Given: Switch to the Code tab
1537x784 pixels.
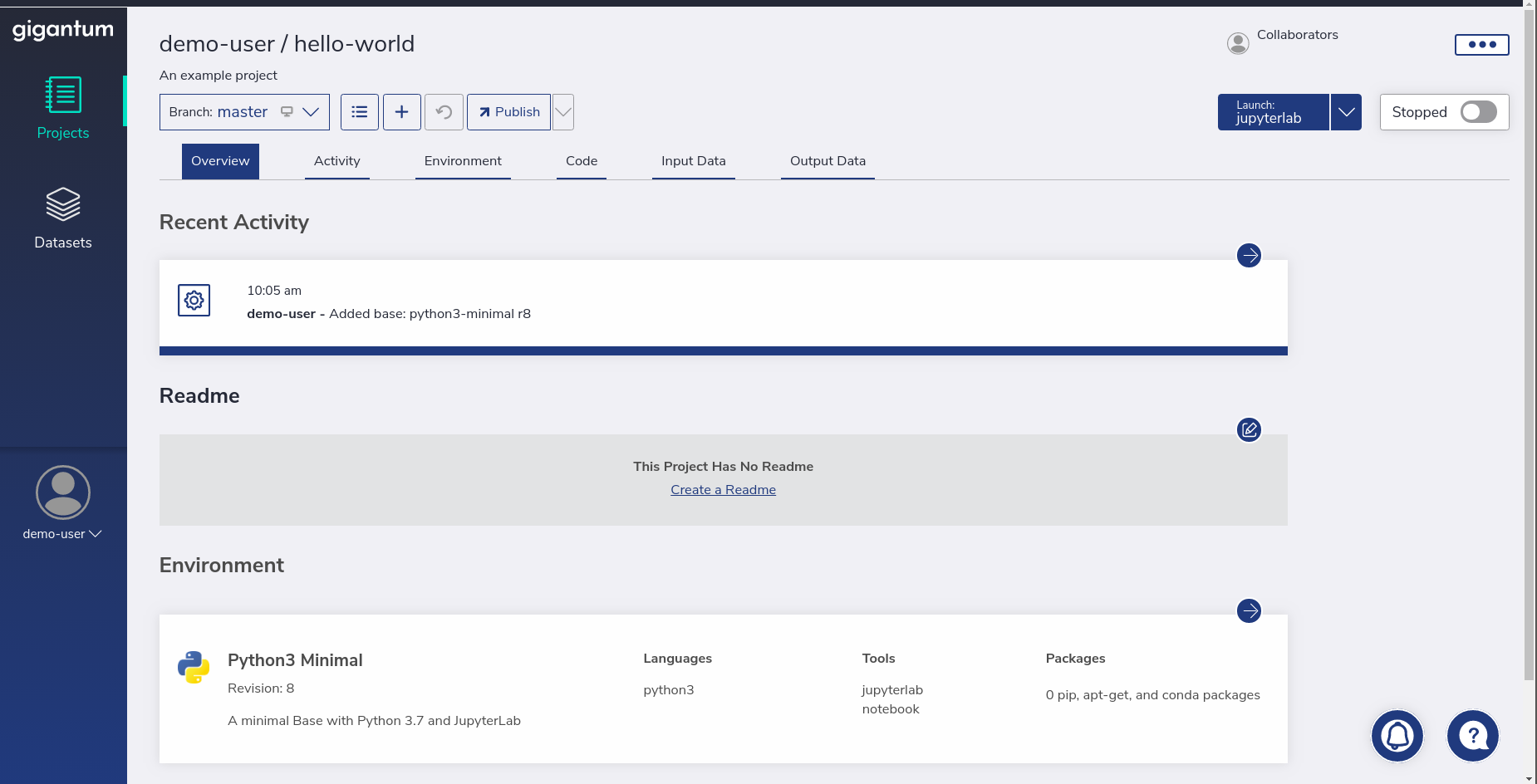Looking at the screenshot, I should pos(582,161).
